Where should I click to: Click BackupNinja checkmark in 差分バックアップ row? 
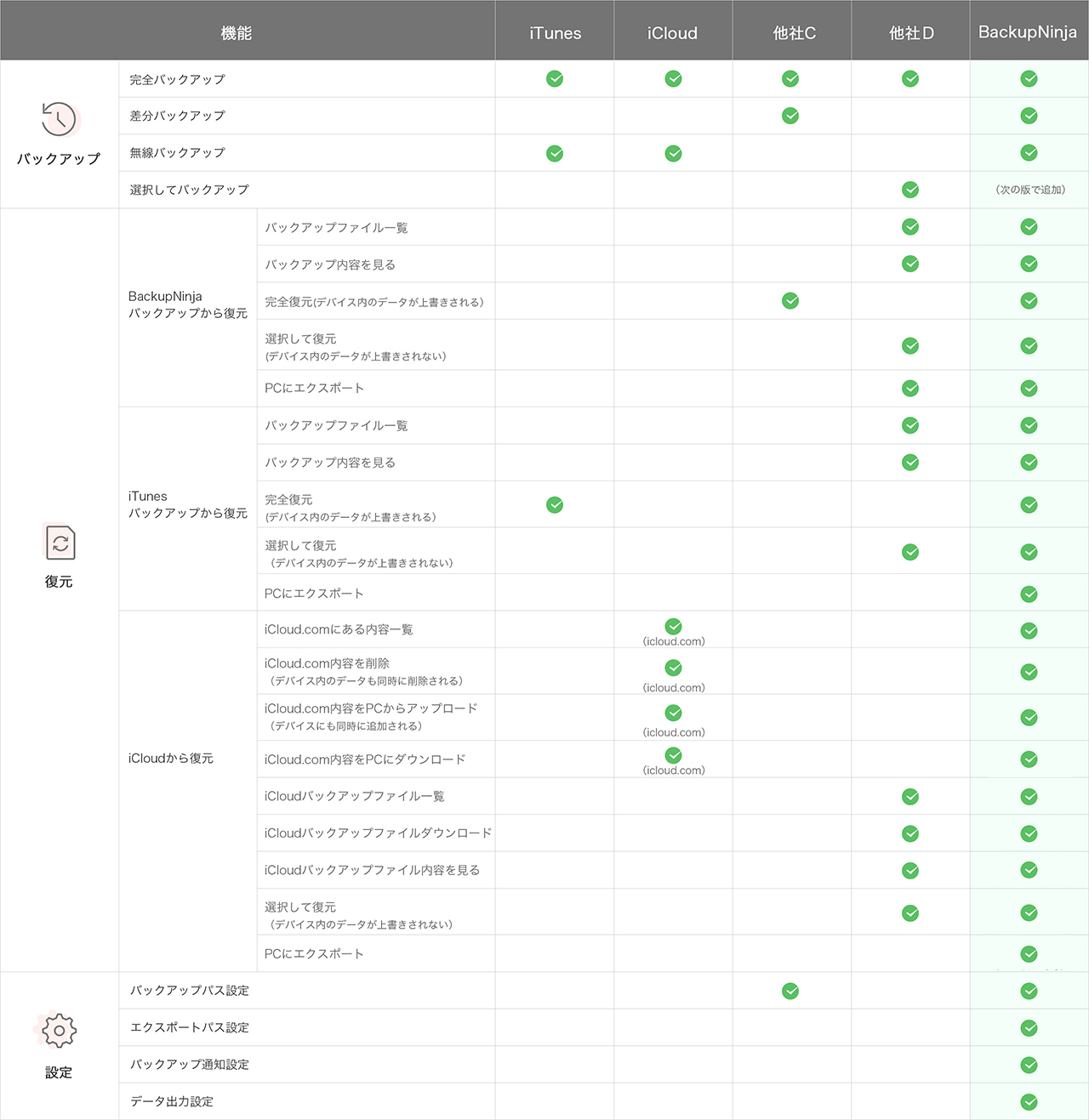tap(1029, 116)
